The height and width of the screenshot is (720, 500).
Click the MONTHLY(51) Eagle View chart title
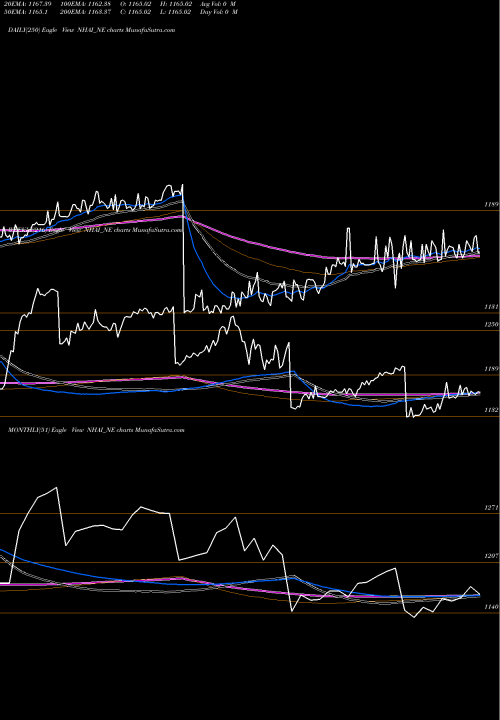coord(96,430)
